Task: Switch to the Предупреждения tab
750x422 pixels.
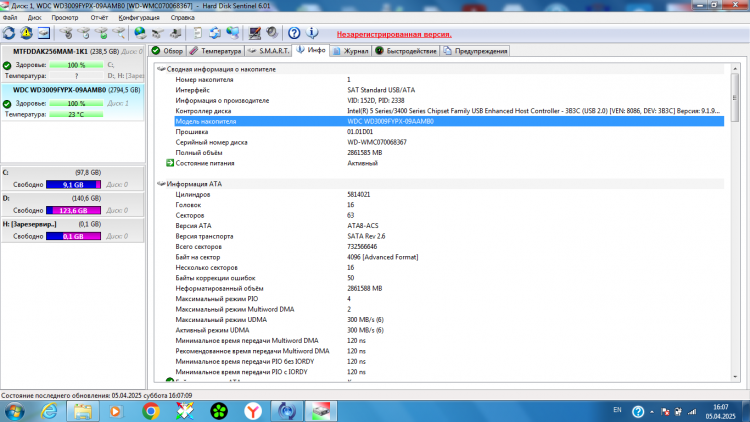Action: (475, 51)
